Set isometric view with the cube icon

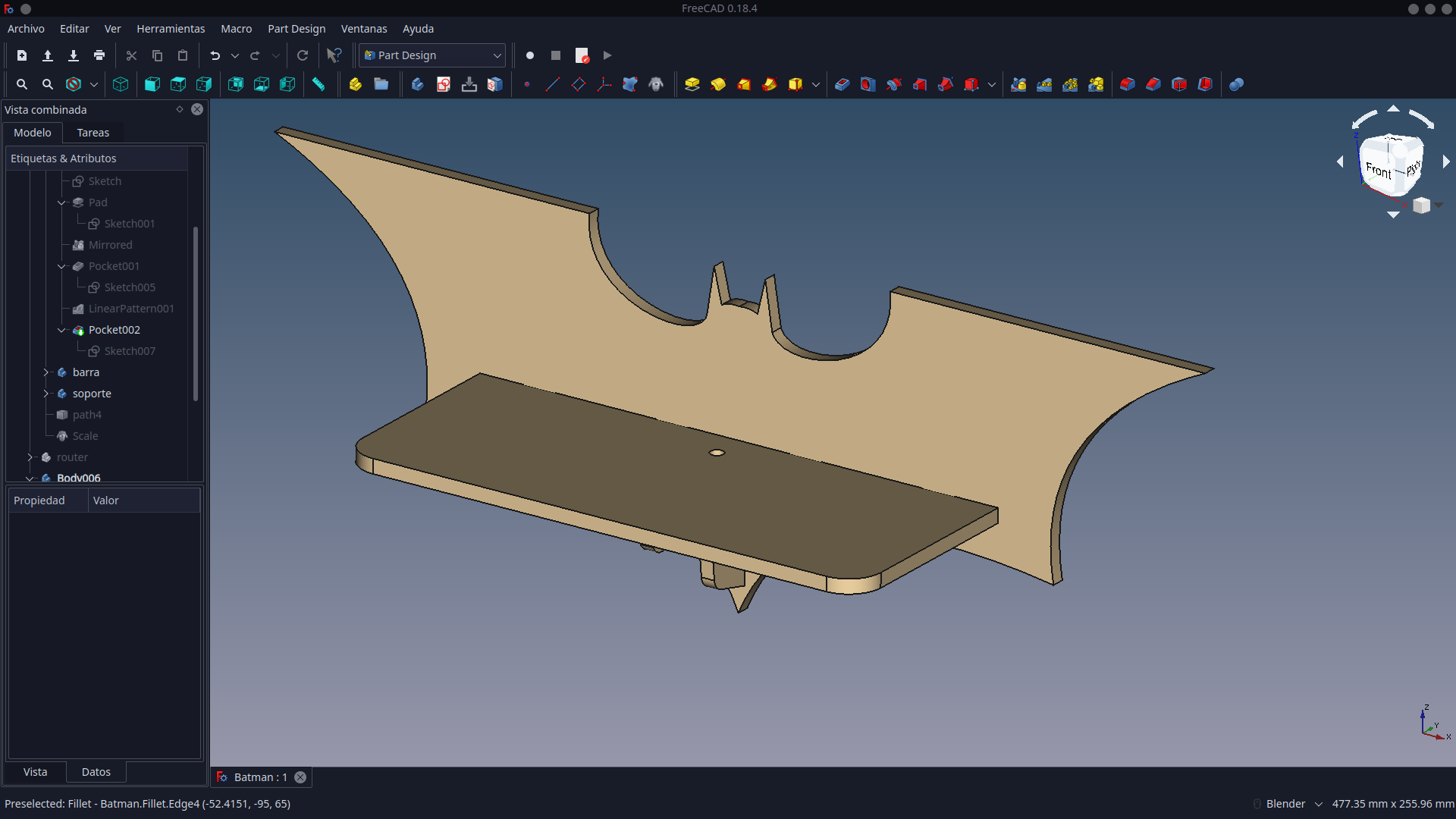point(121,84)
